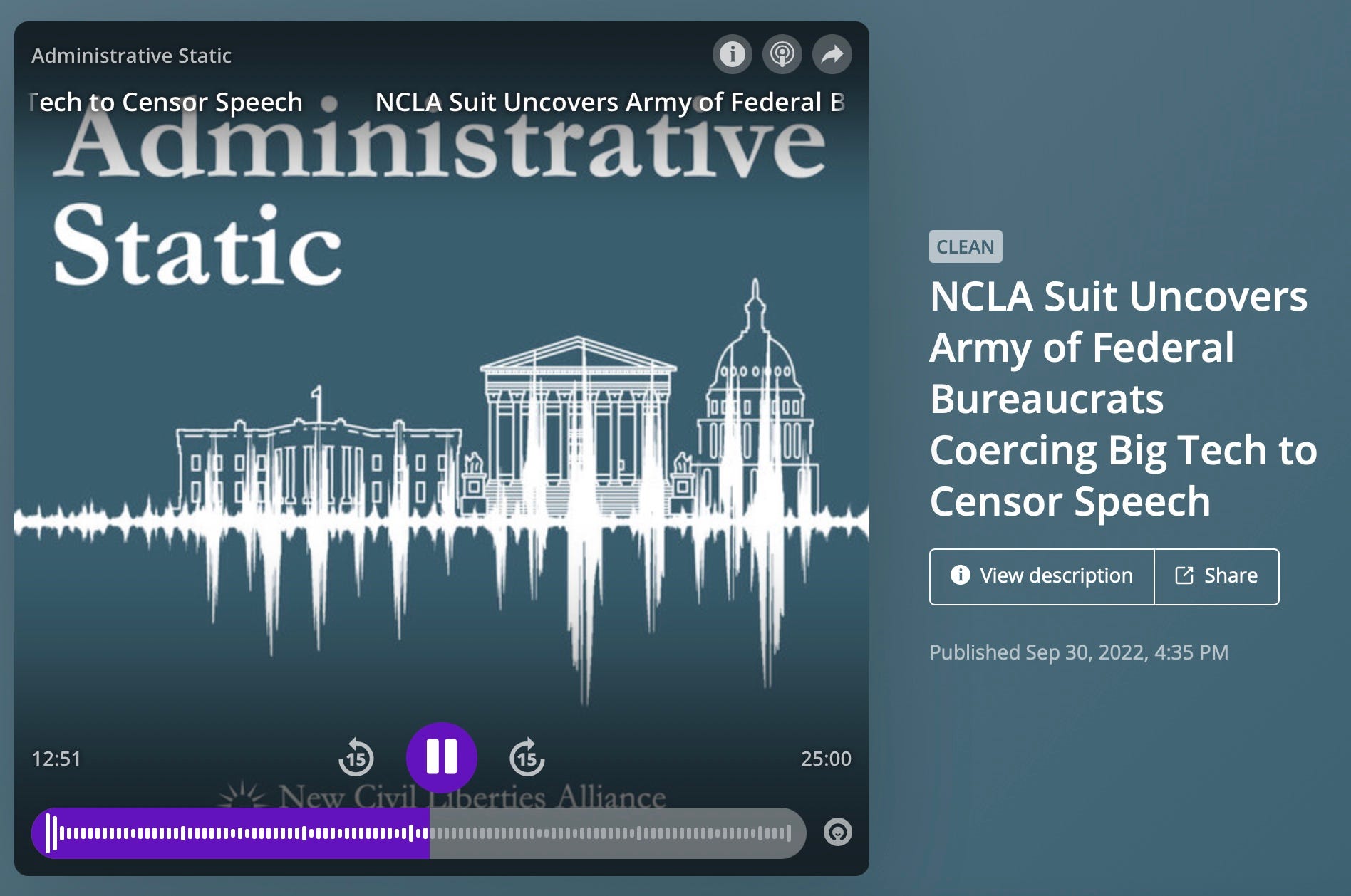
Task: Click the Share button next to View description
Action: 1216,576
